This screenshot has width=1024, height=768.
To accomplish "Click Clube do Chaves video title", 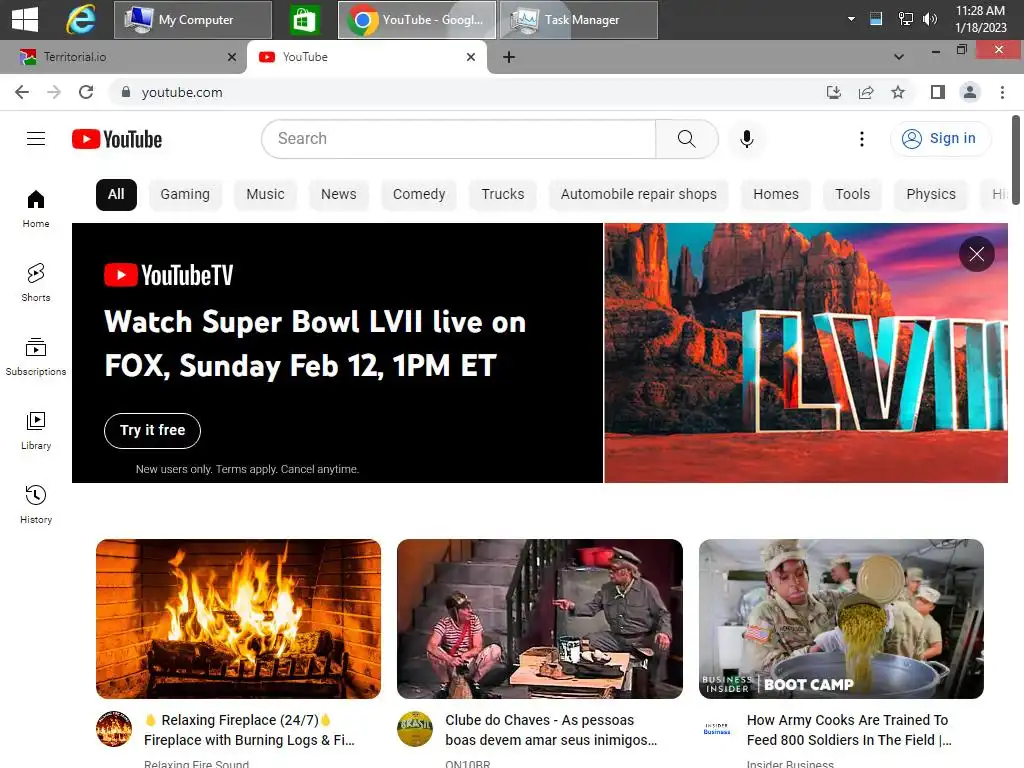I will pyautogui.click(x=551, y=729).
